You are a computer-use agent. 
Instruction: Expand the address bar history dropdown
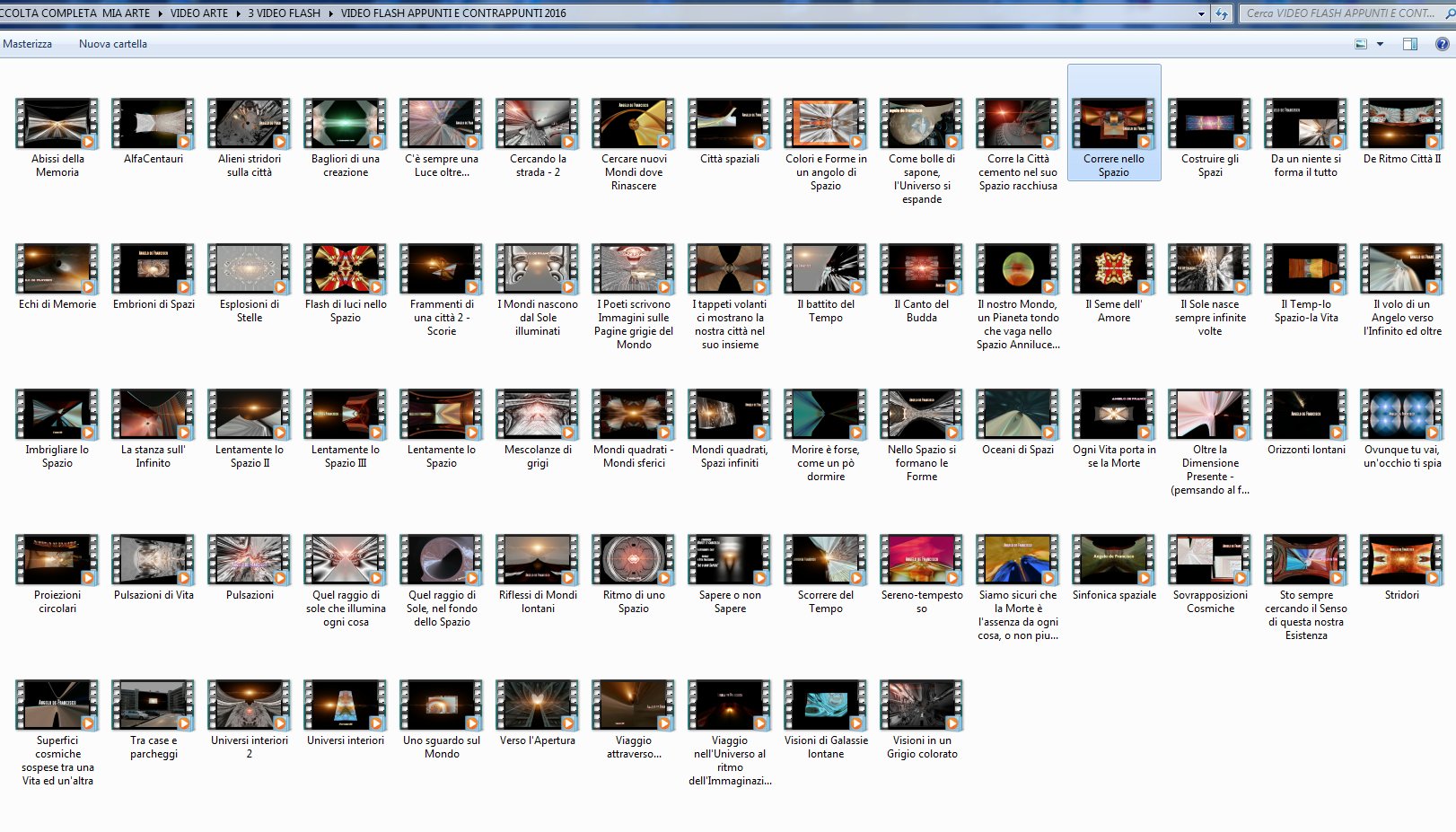(1201, 13)
